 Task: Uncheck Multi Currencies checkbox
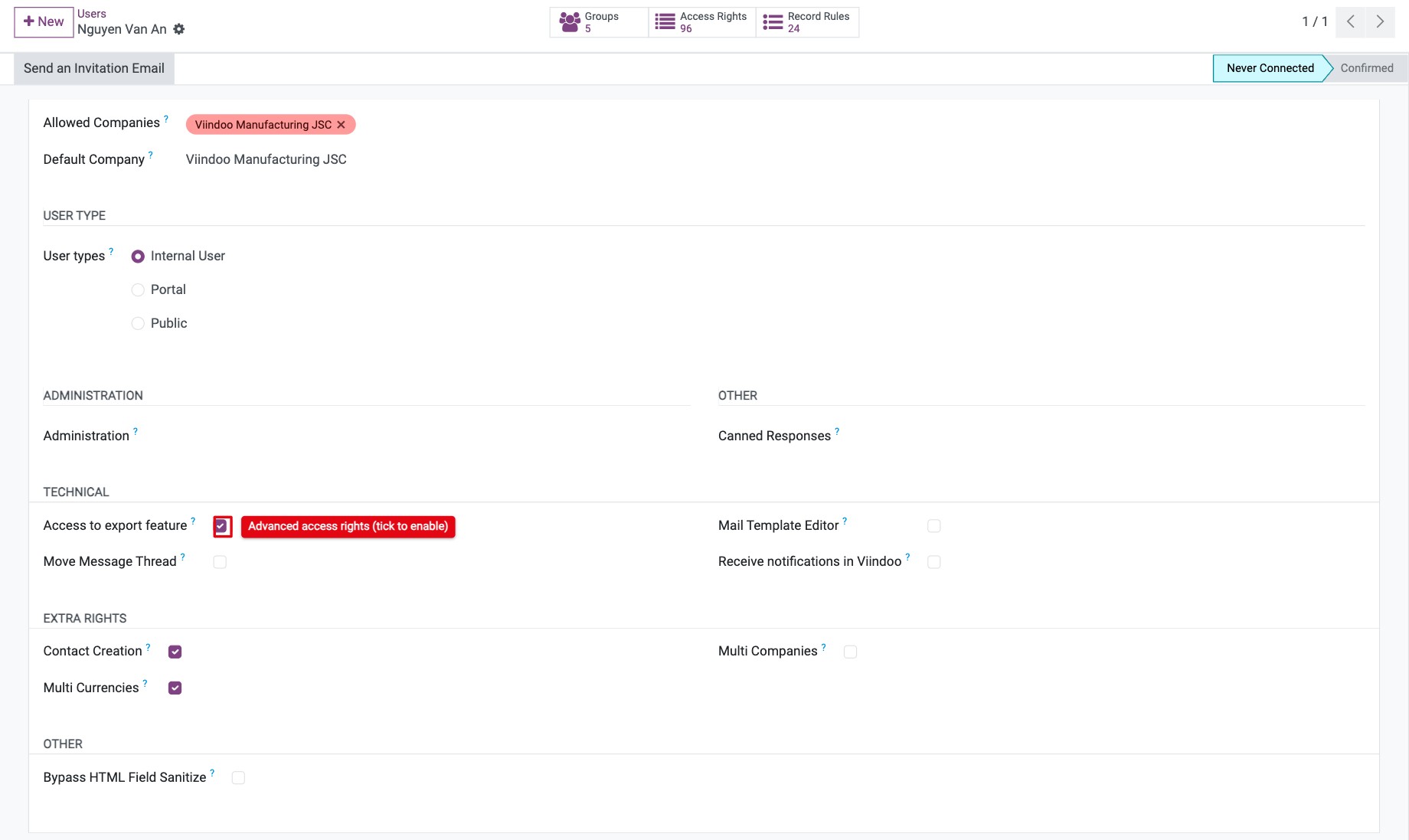[x=175, y=688]
